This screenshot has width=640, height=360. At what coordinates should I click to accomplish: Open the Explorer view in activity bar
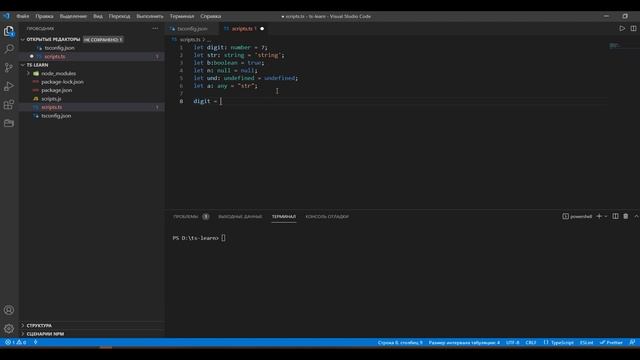coord(9,31)
